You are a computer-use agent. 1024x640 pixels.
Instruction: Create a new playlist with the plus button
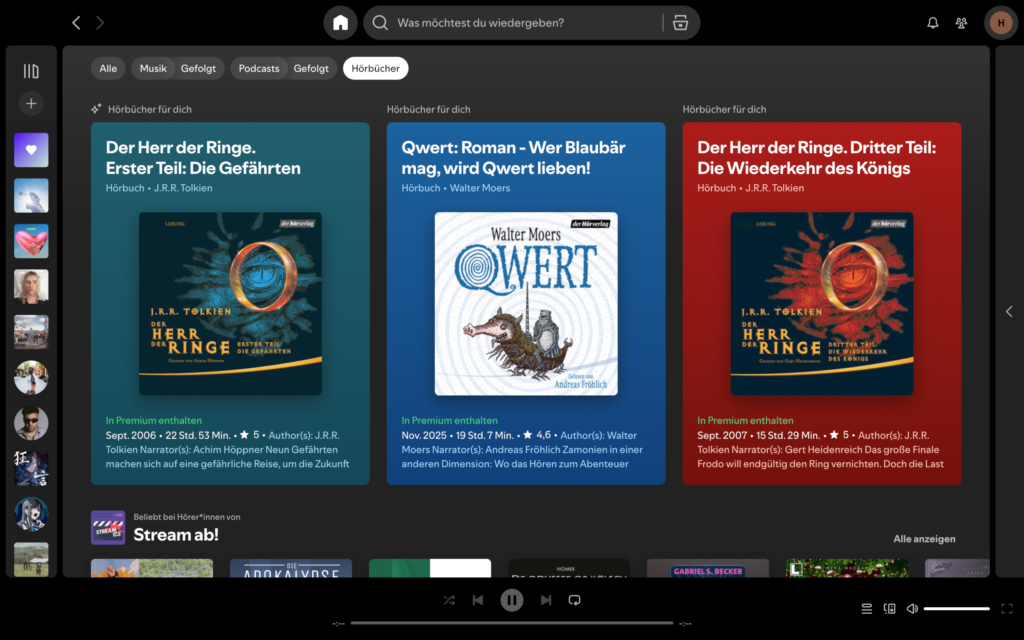tap(30, 103)
